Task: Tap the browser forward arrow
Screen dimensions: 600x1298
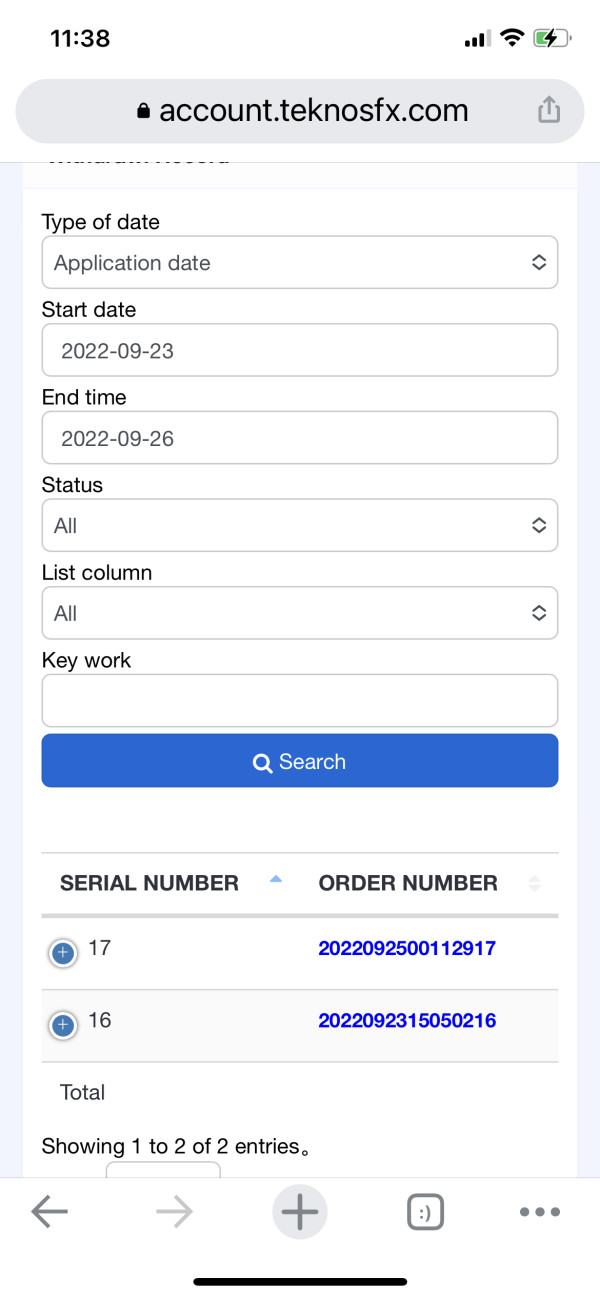Action: (174, 1212)
